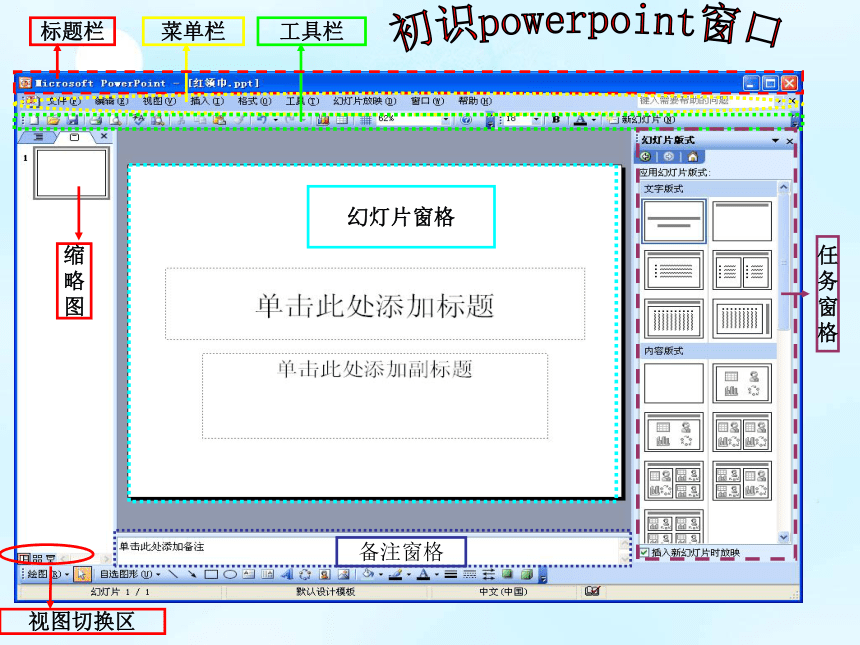
Task: Switch to the Outline tab in left pane
Action: (x=39, y=137)
